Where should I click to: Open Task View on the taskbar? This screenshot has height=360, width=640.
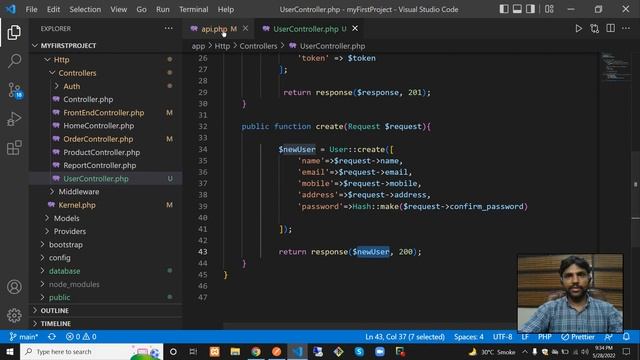coord(193,351)
